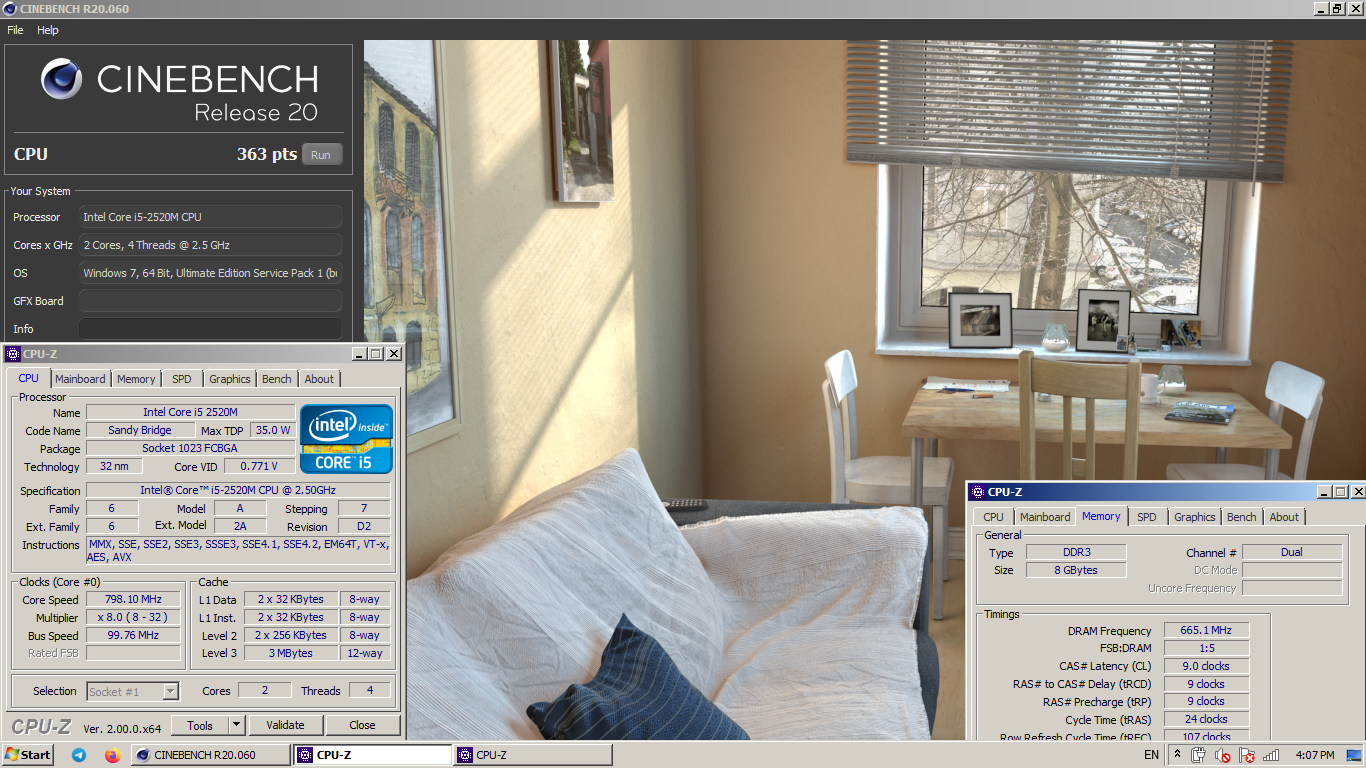1366x768 pixels.
Task: Click the DRAM Frequency value 665.1 MHz
Action: tap(1206, 631)
